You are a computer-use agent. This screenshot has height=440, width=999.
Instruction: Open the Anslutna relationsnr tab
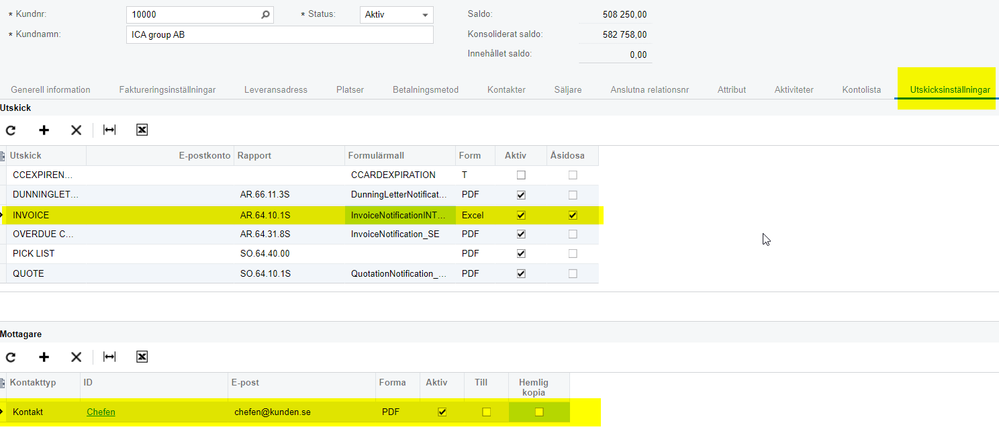(x=650, y=90)
